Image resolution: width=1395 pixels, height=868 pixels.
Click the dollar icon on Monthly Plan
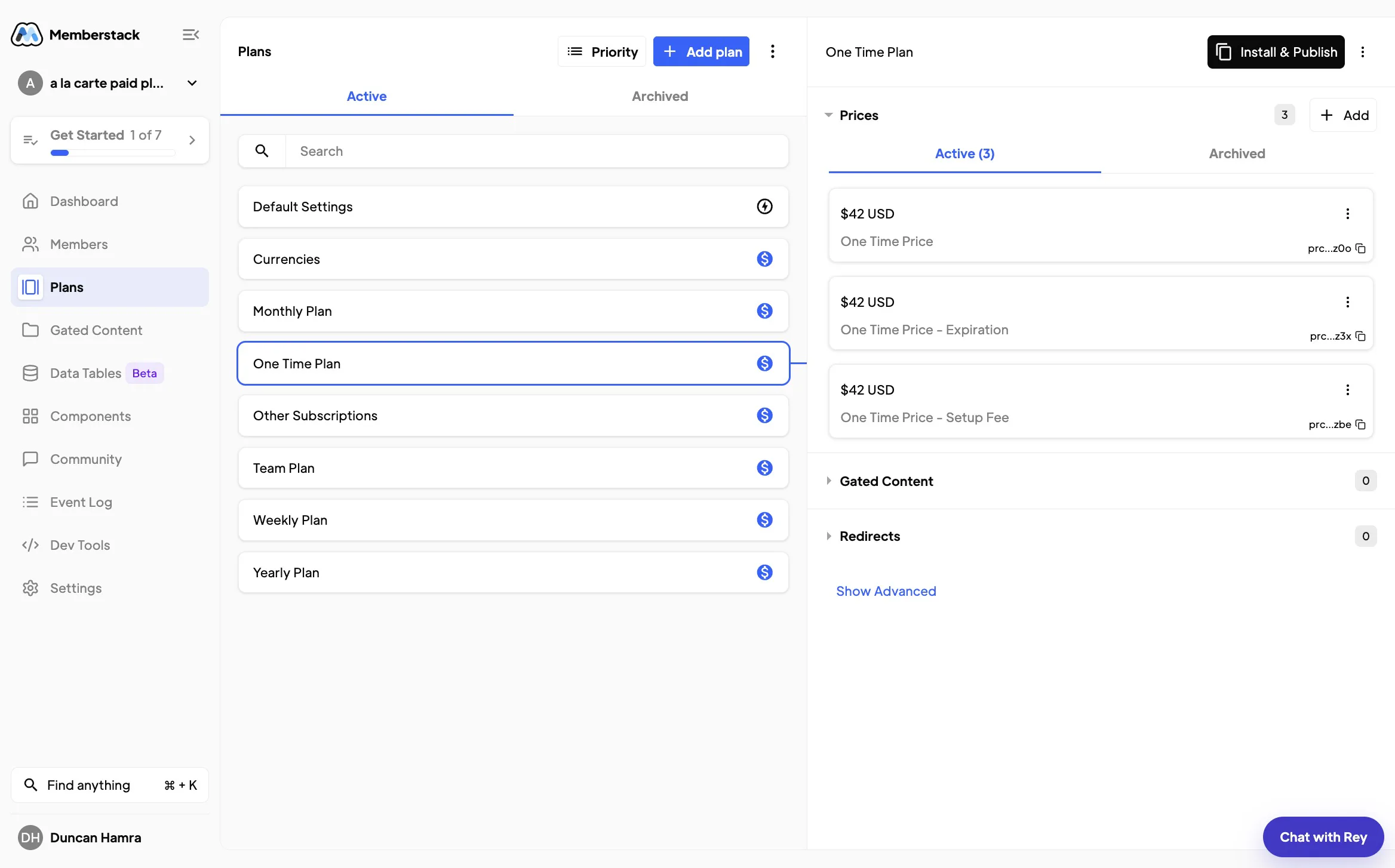pyautogui.click(x=765, y=311)
